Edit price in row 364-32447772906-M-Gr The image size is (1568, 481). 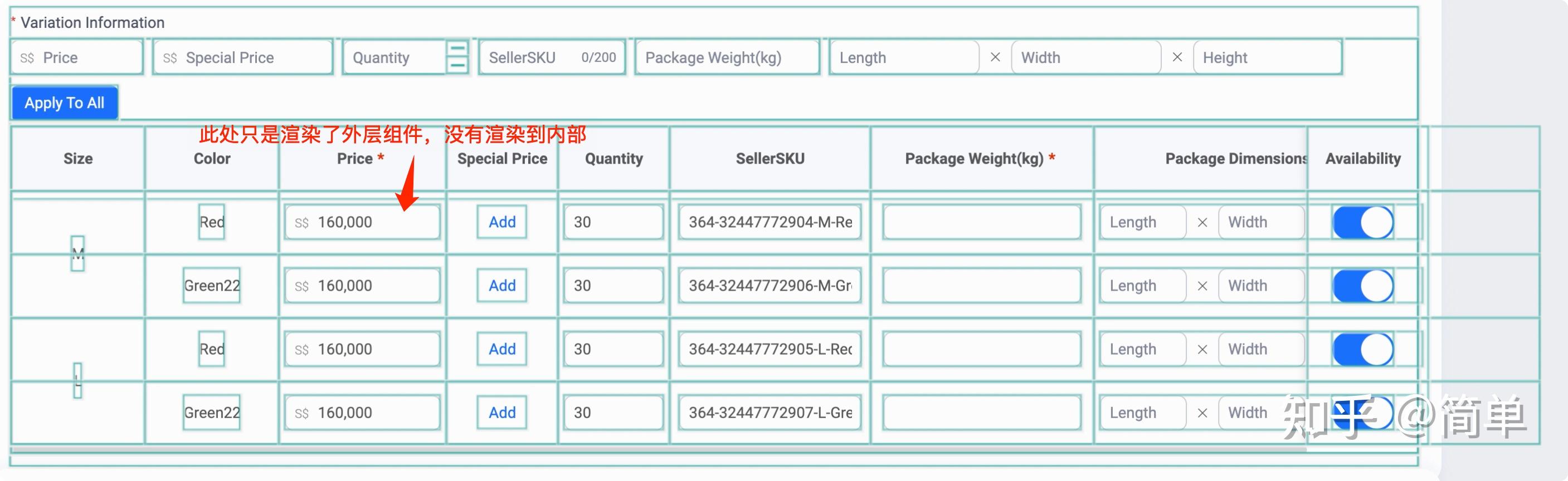(362, 286)
